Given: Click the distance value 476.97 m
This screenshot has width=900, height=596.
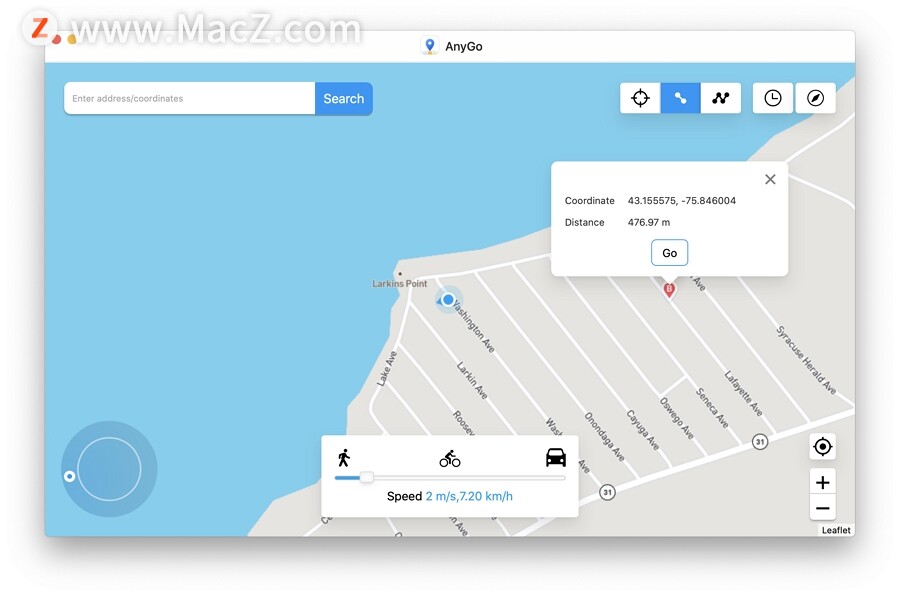Looking at the screenshot, I should (649, 222).
